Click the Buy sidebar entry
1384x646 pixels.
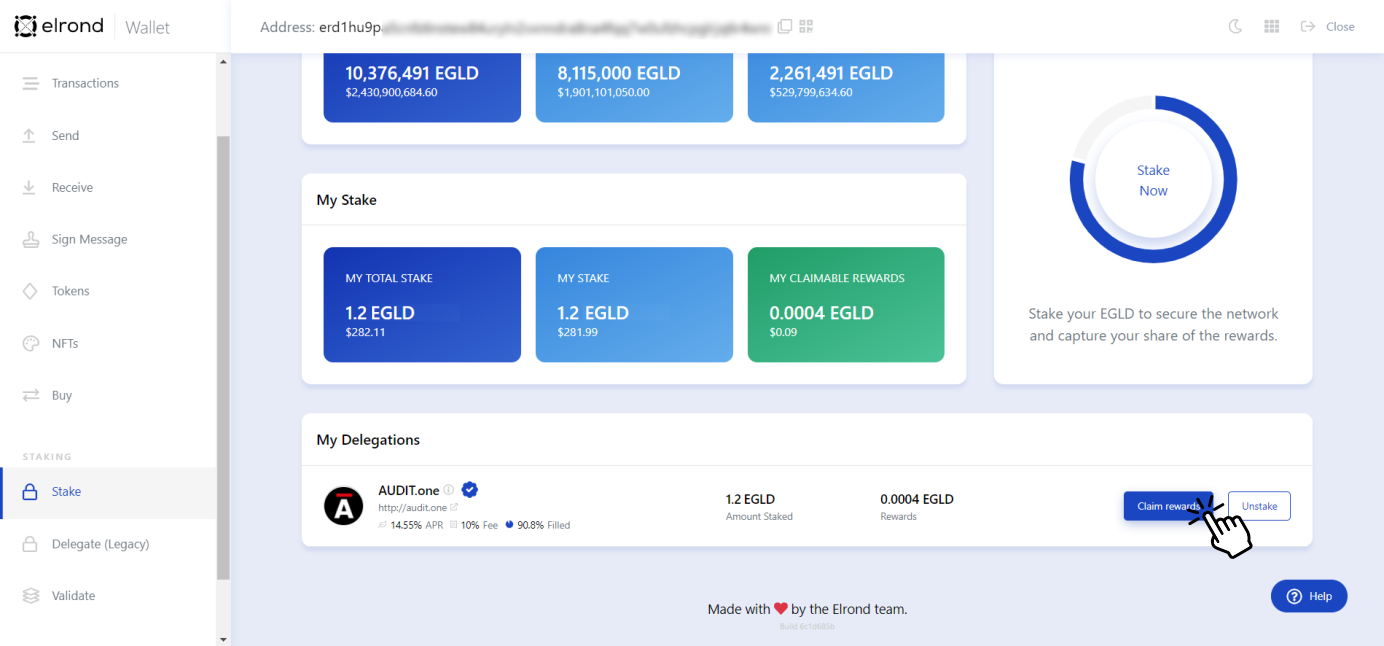[x=108, y=395]
